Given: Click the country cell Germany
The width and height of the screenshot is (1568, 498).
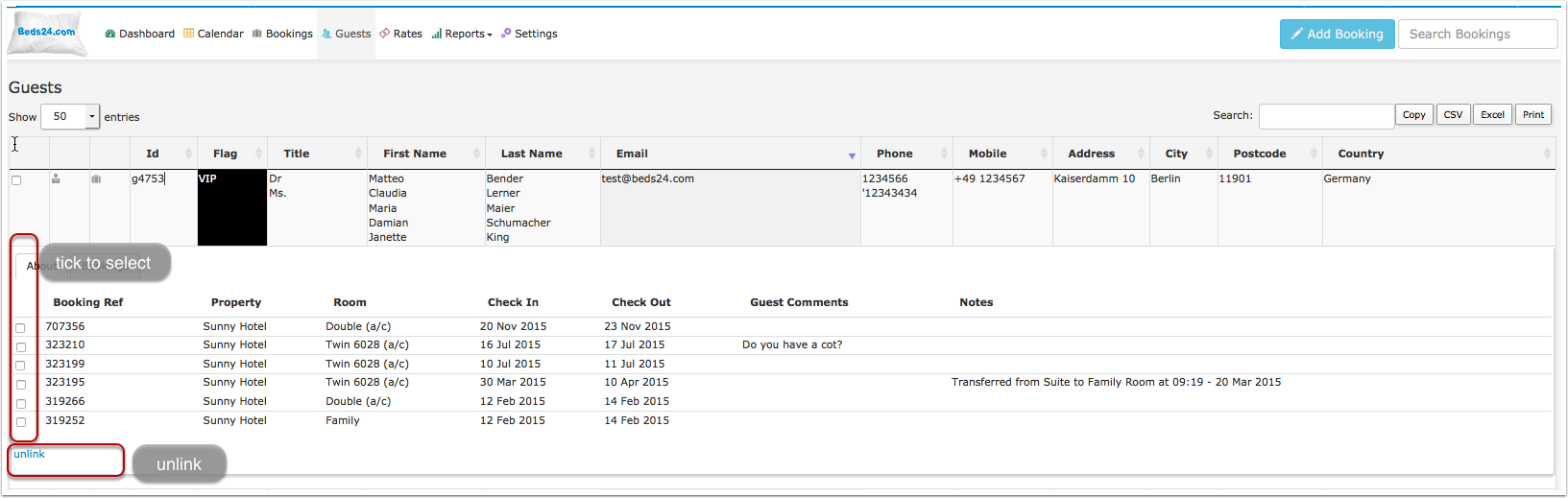Looking at the screenshot, I should tap(1347, 178).
